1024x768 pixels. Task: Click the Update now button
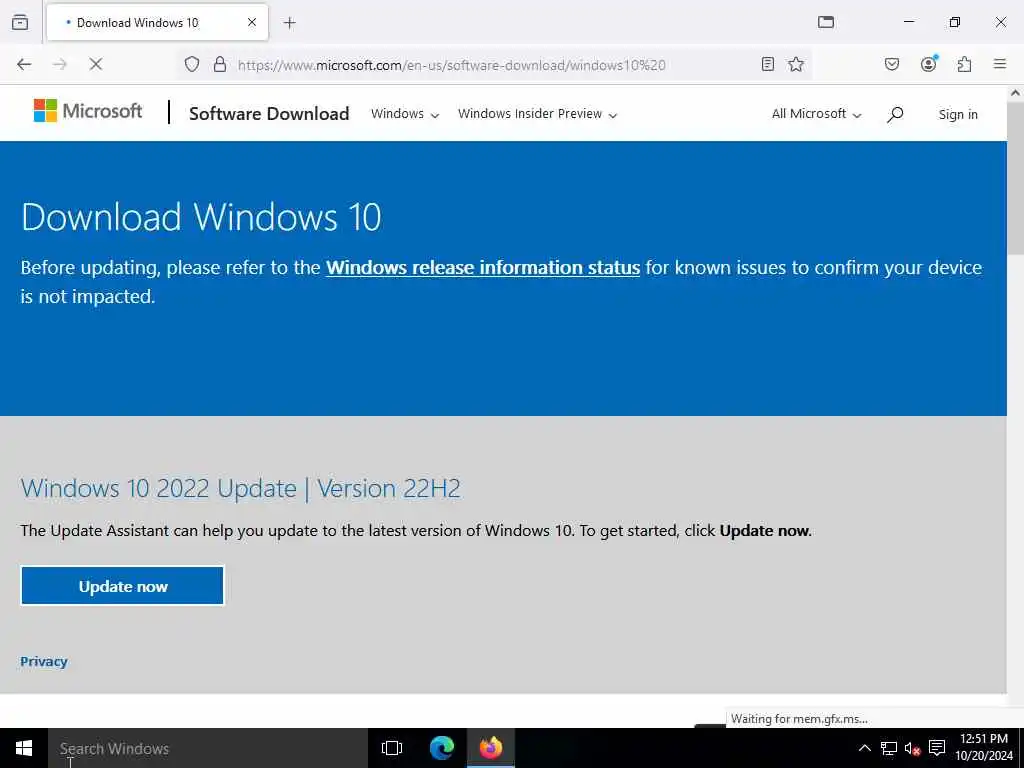pyautogui.click(x=123, y=586)
